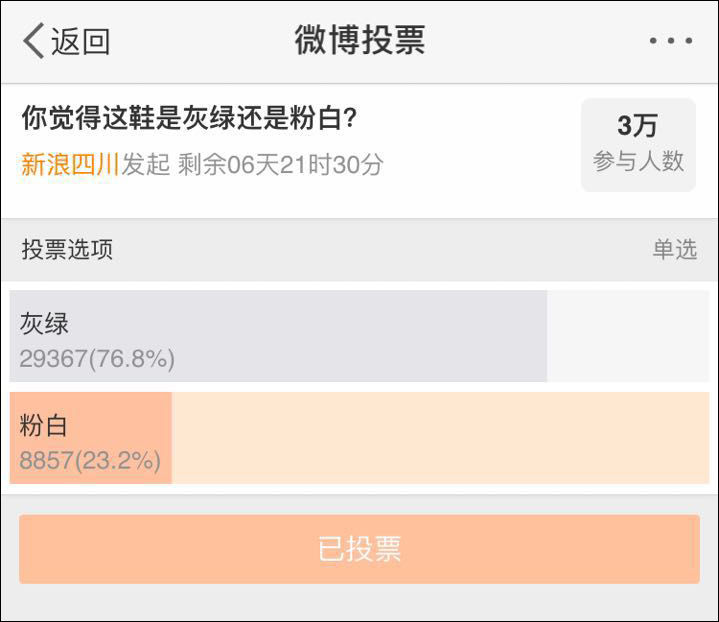Tap the light orange unfilled 粉白 bar area
Image resolution: width=719 pixels, height=622 pixels.
pos(440,438)
